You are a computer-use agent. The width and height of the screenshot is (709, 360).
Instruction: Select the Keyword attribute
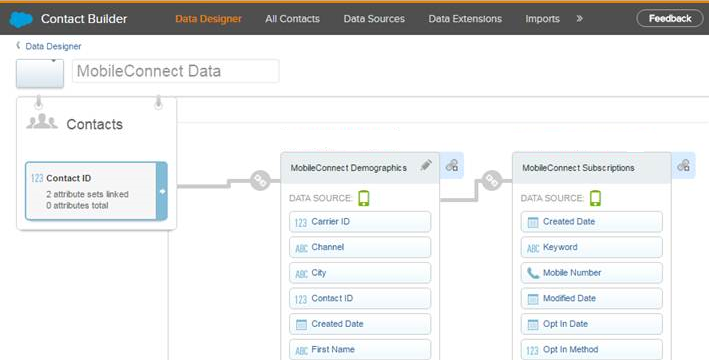[x=591, y=247]
